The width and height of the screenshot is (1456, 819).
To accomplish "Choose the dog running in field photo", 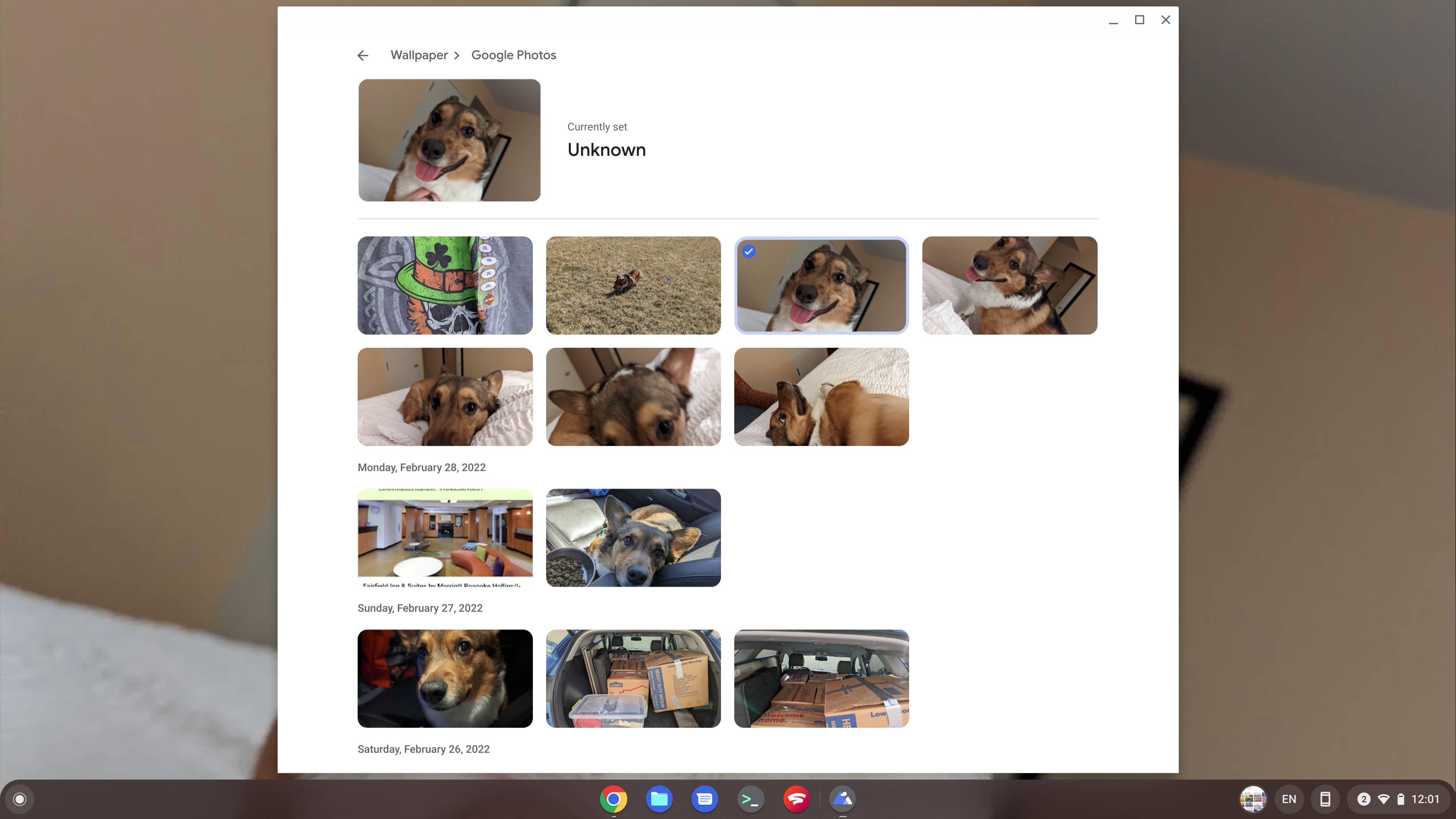I will point(633,286).
